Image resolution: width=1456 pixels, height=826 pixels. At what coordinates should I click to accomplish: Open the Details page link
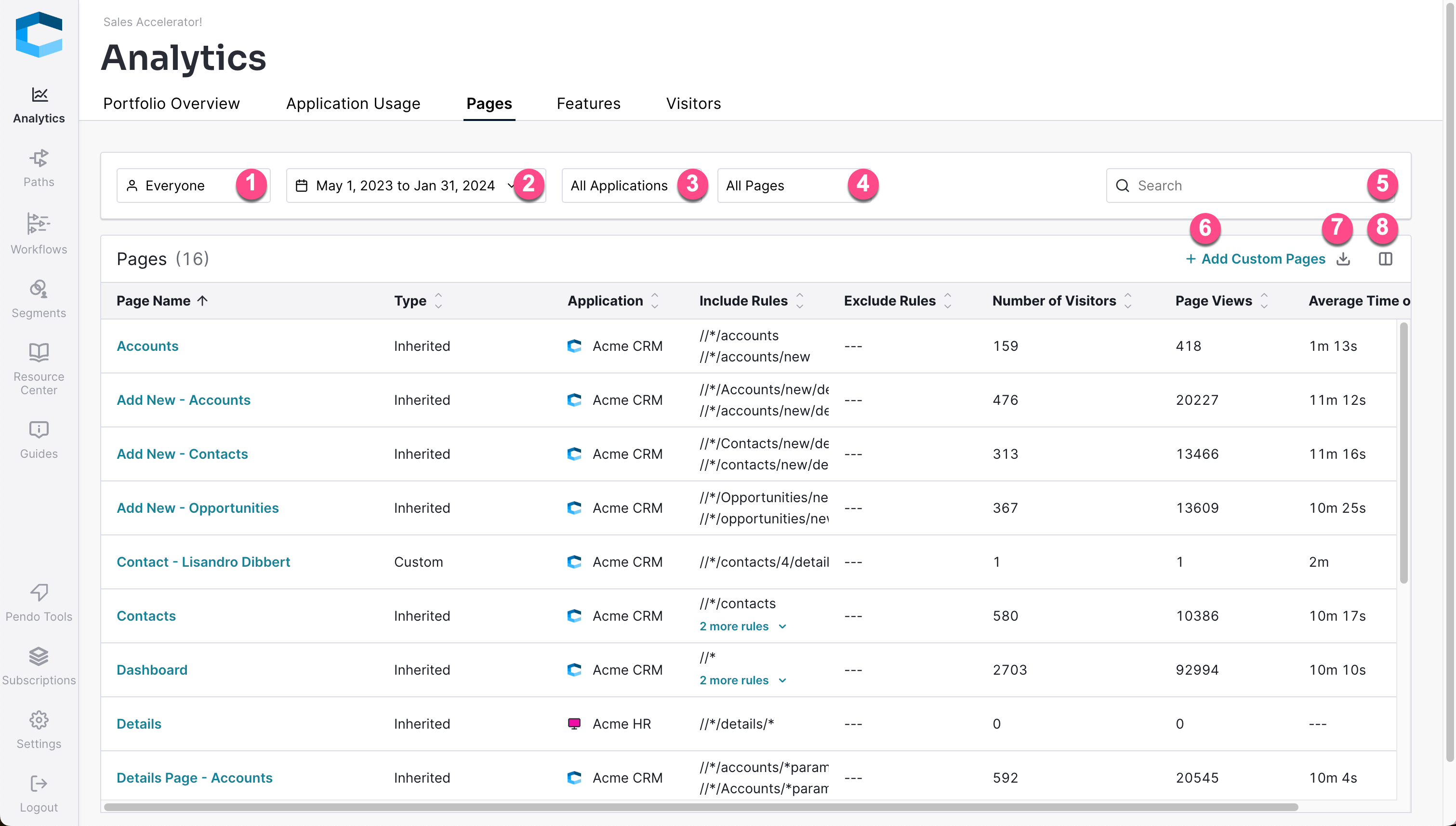tap(139, 724)
